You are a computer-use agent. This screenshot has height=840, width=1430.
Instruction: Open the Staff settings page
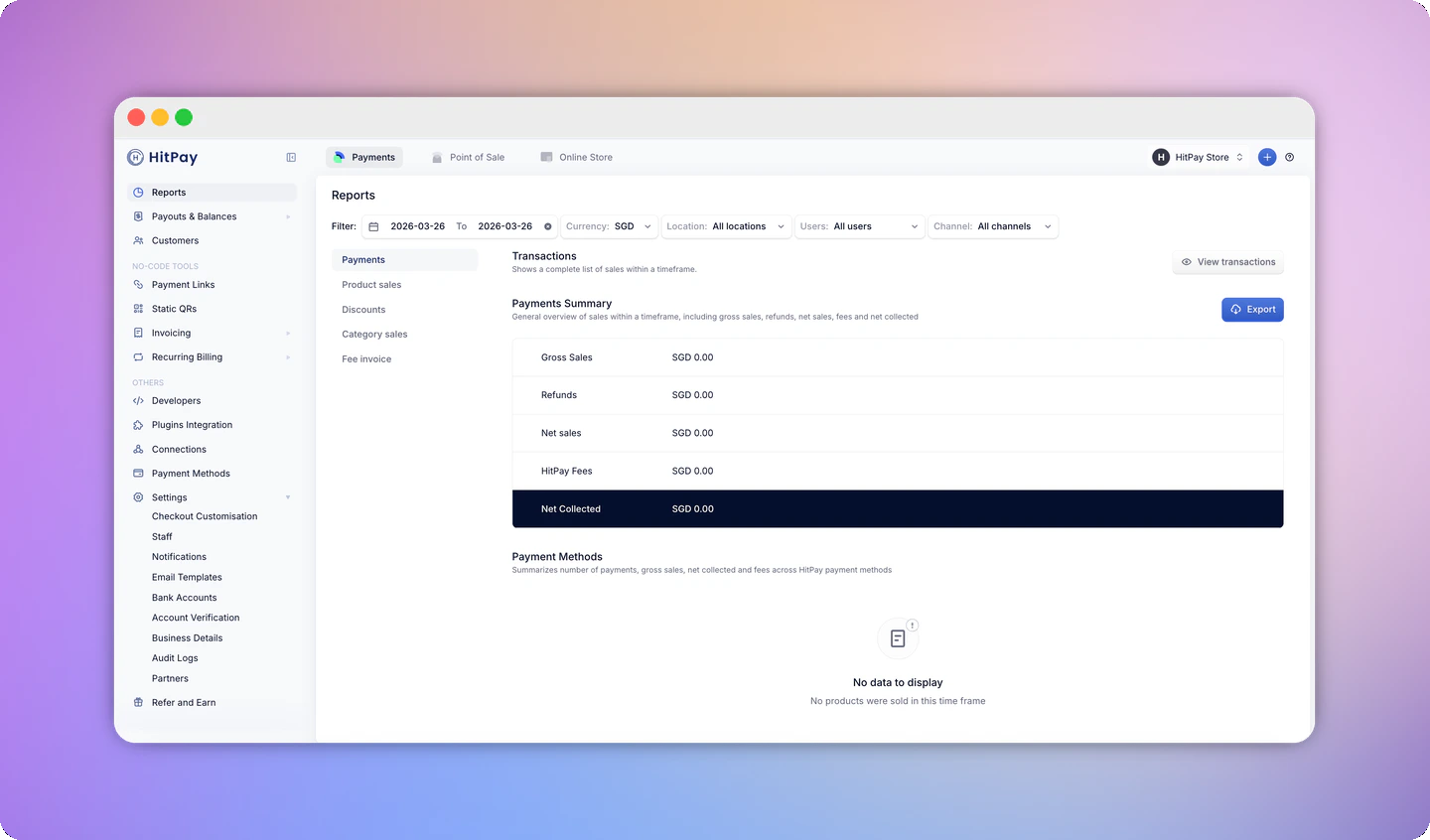(x=162, y=537)
